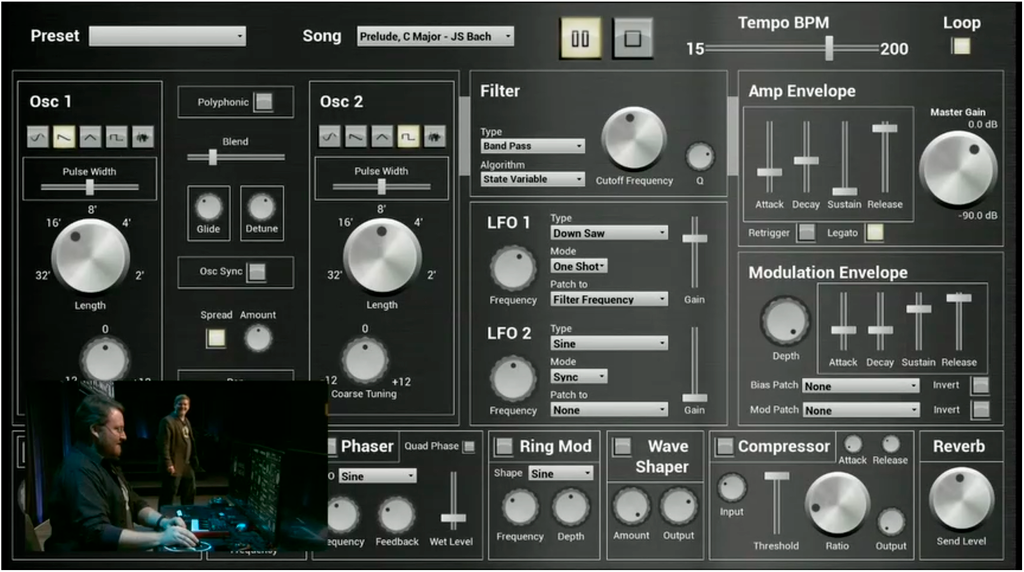This screenshot has width=1024, height=572.
Task: Open the Preset dropdown list
Action: 167,37
